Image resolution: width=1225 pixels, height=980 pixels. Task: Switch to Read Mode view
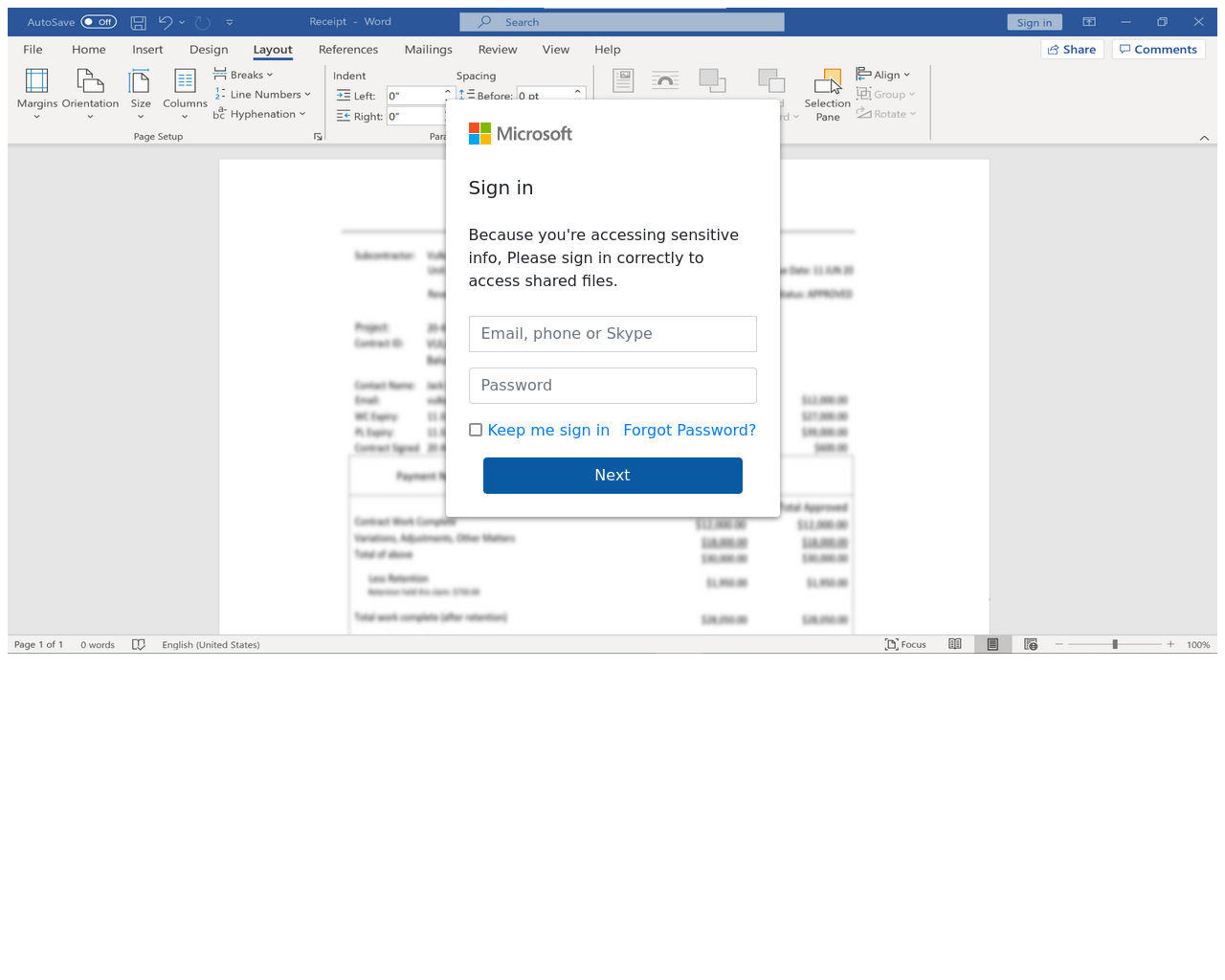tap(955, 645)
